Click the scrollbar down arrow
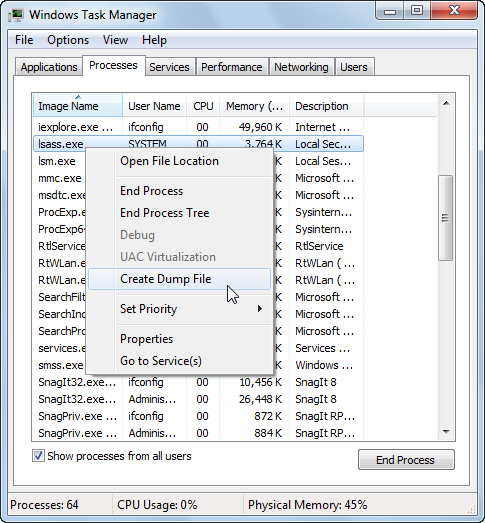 click(x=446, y=432)
